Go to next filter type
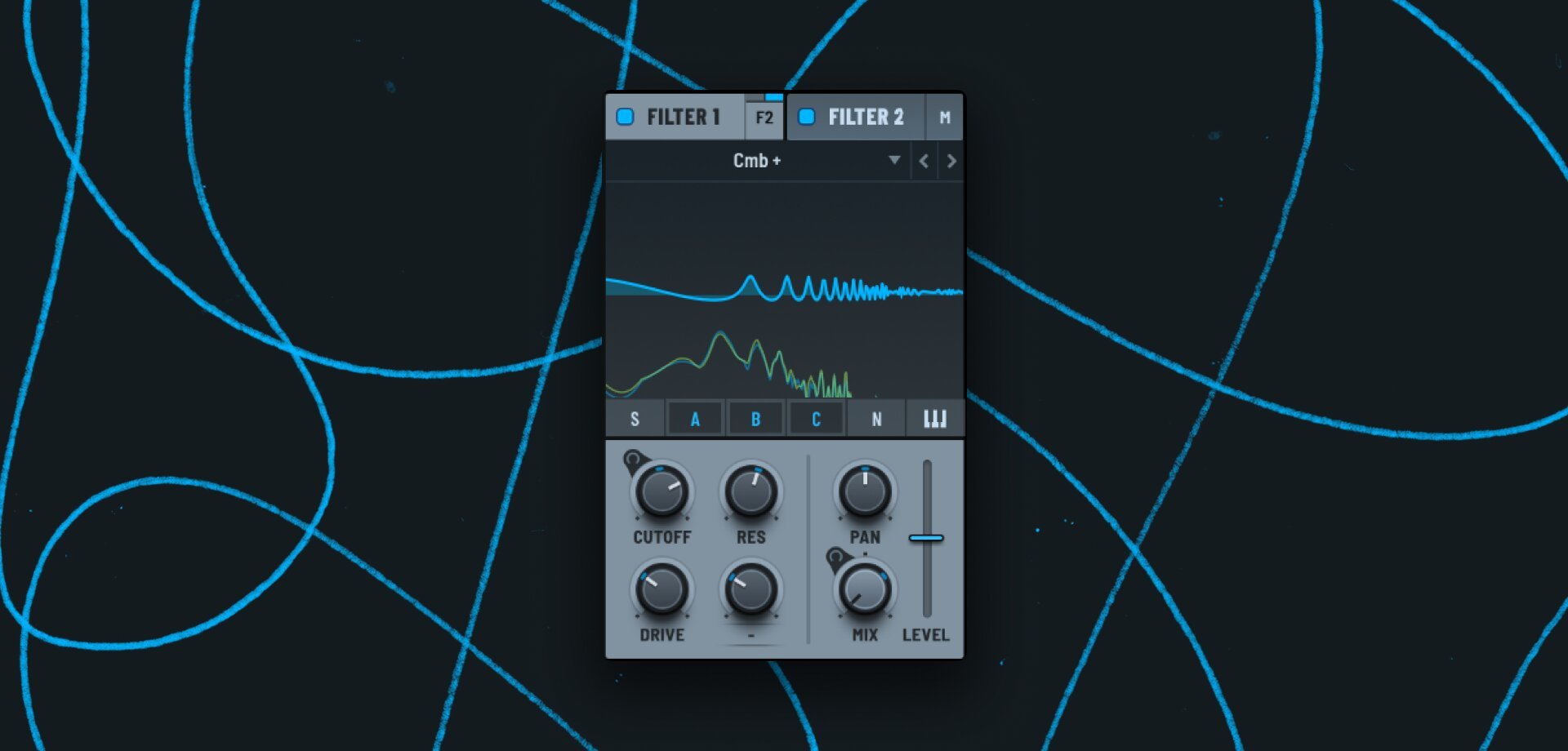The height and width of the screenshot is (751, 1568). click(951, 161)
